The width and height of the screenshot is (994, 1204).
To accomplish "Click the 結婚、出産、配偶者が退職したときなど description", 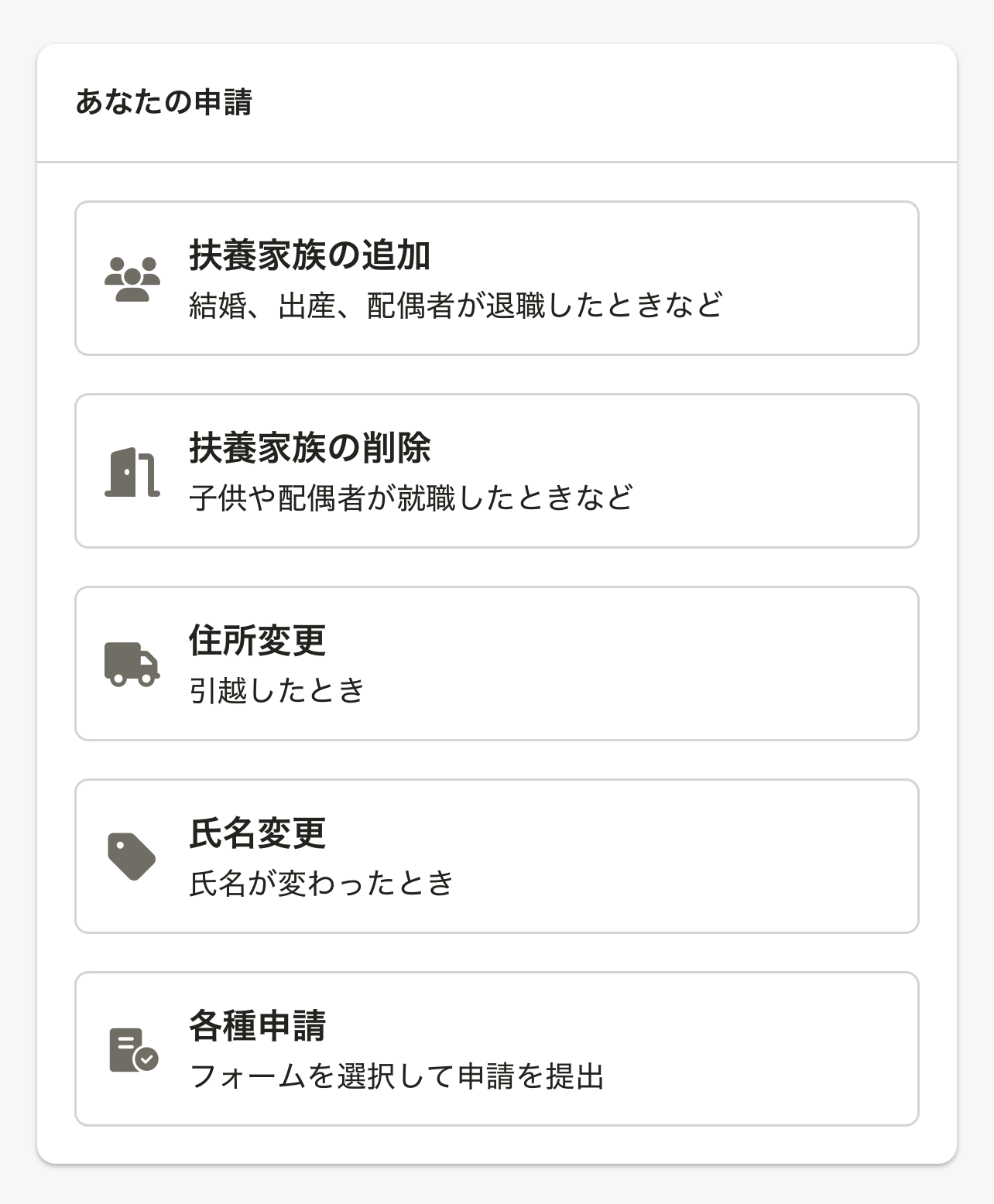I will click(x=456, y=306).
